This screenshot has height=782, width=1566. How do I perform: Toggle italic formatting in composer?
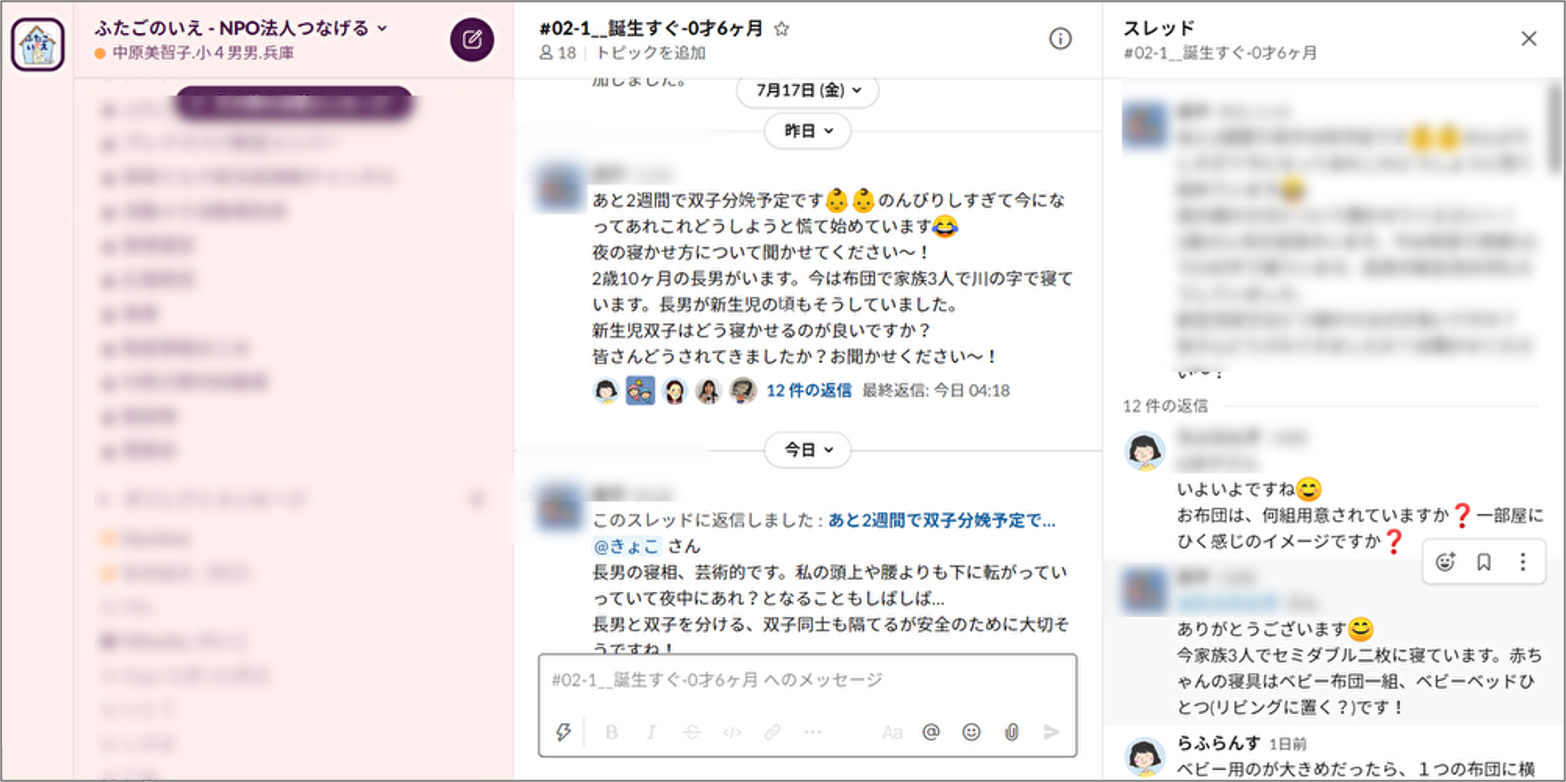coord(651,732)
